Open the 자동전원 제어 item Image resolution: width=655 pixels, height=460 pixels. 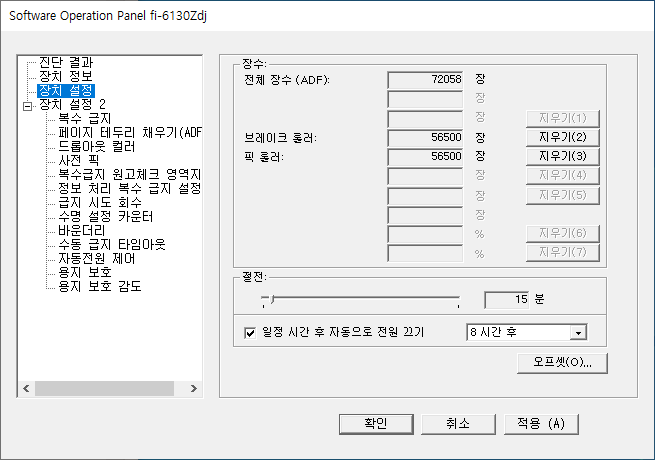pos(96,258)
